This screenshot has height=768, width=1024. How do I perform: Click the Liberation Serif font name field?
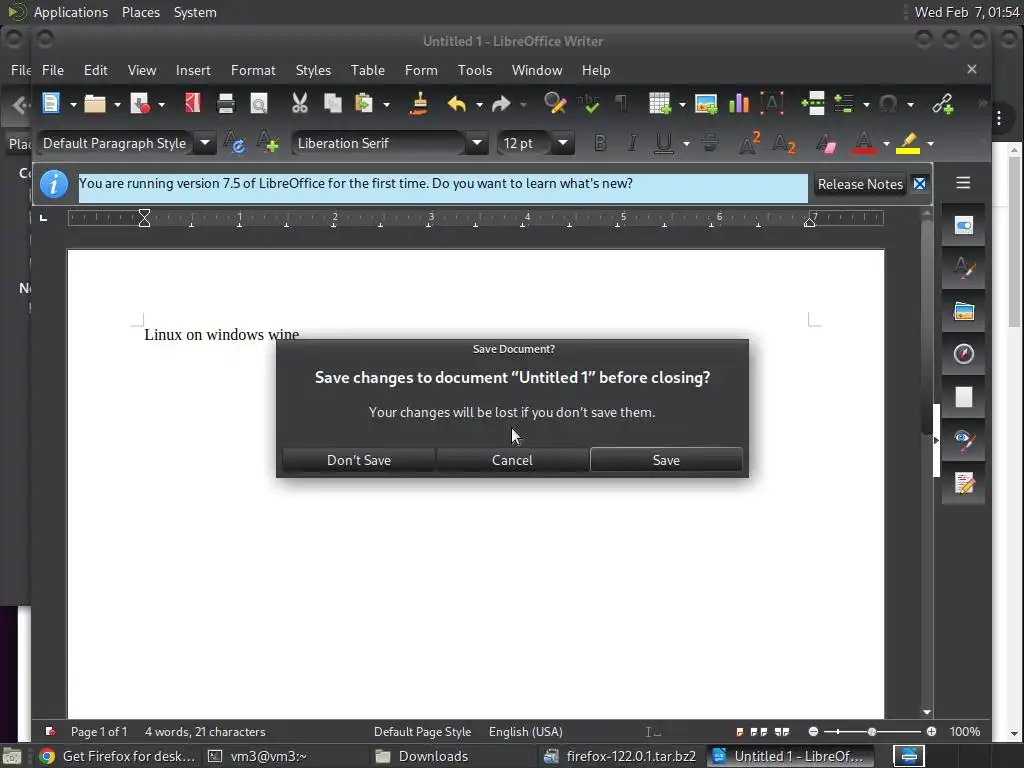click(x=380, y=143)
